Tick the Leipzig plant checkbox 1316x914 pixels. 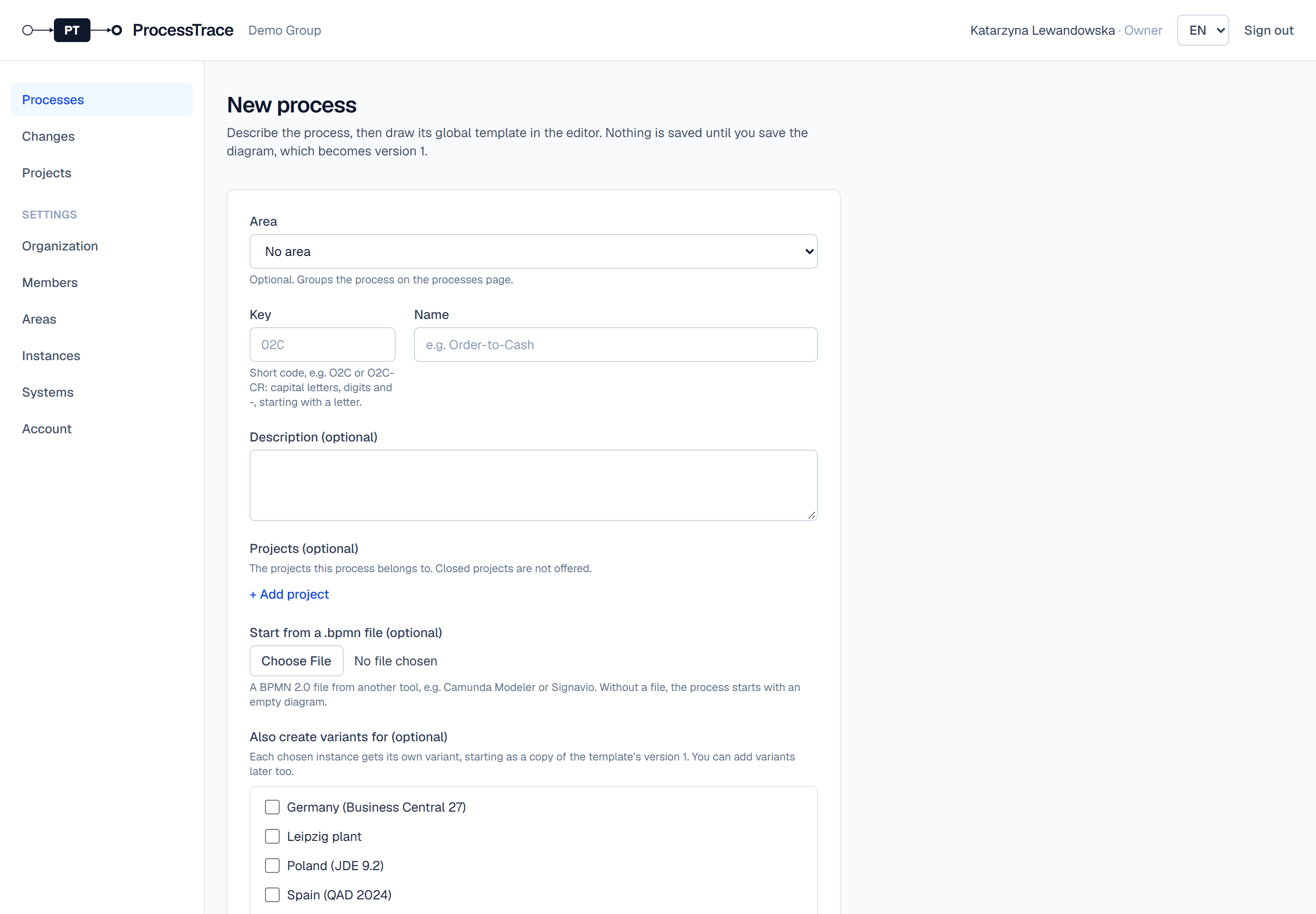point(272,837)
